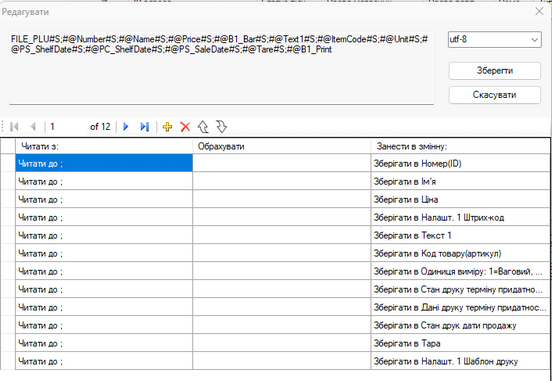This screenshot has width=552, height=381.
Task: Open the utf-8 encoding dropdown
Action: pos(495,39)
